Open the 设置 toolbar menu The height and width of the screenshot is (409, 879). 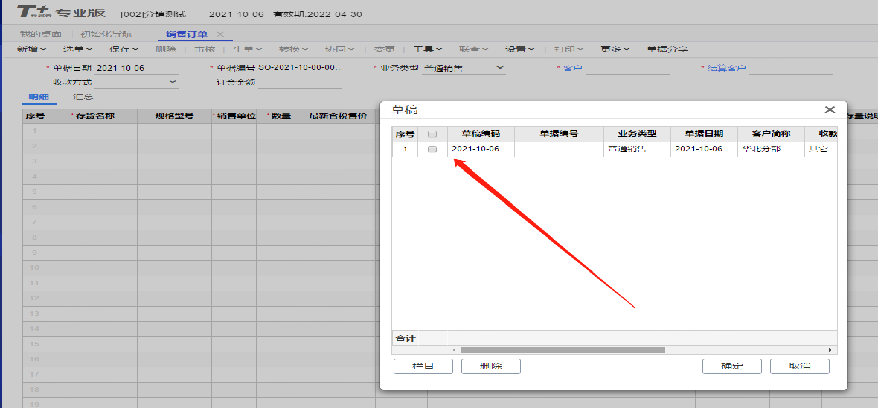(518, 48)
